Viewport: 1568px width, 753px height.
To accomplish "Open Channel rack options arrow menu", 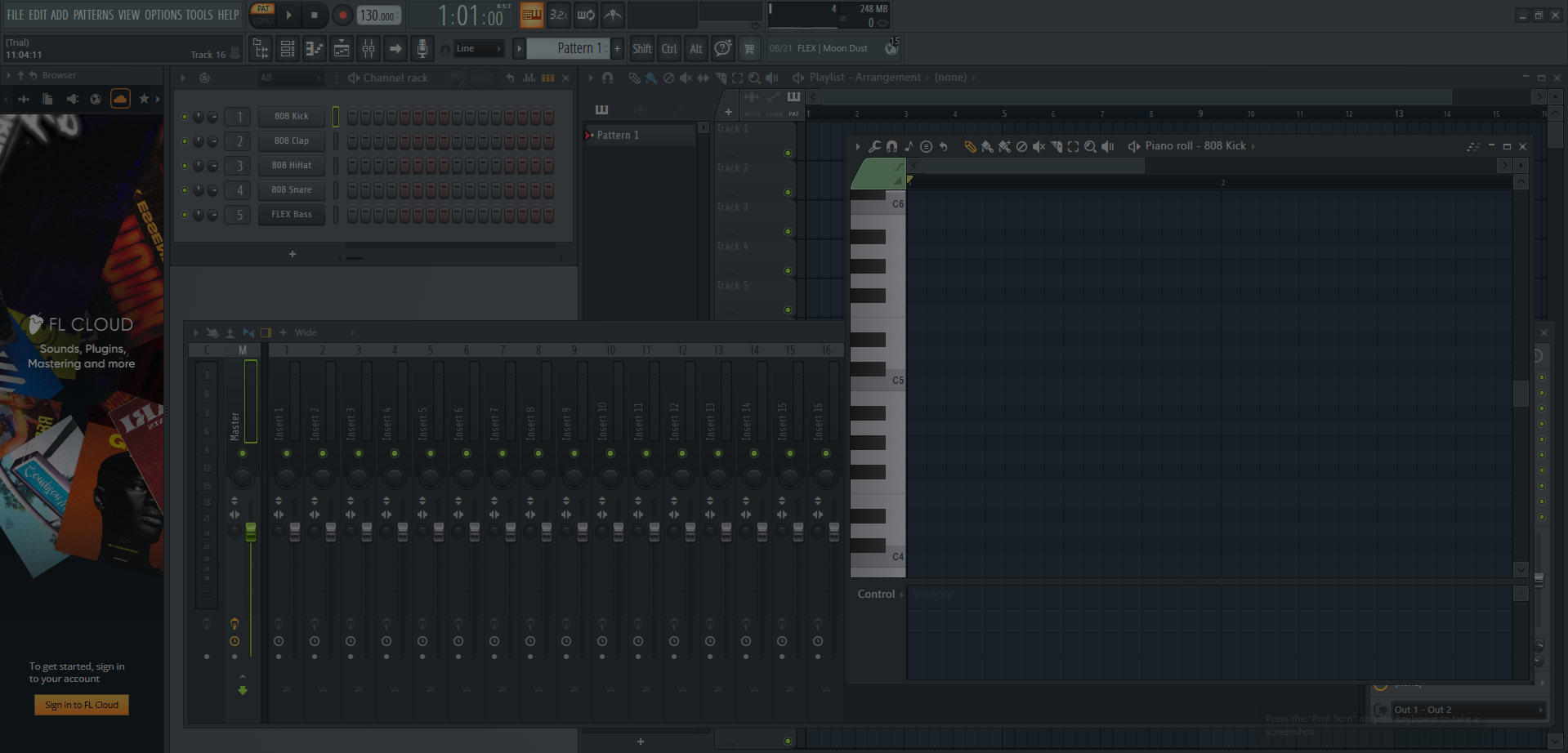I will pos(183,78).
